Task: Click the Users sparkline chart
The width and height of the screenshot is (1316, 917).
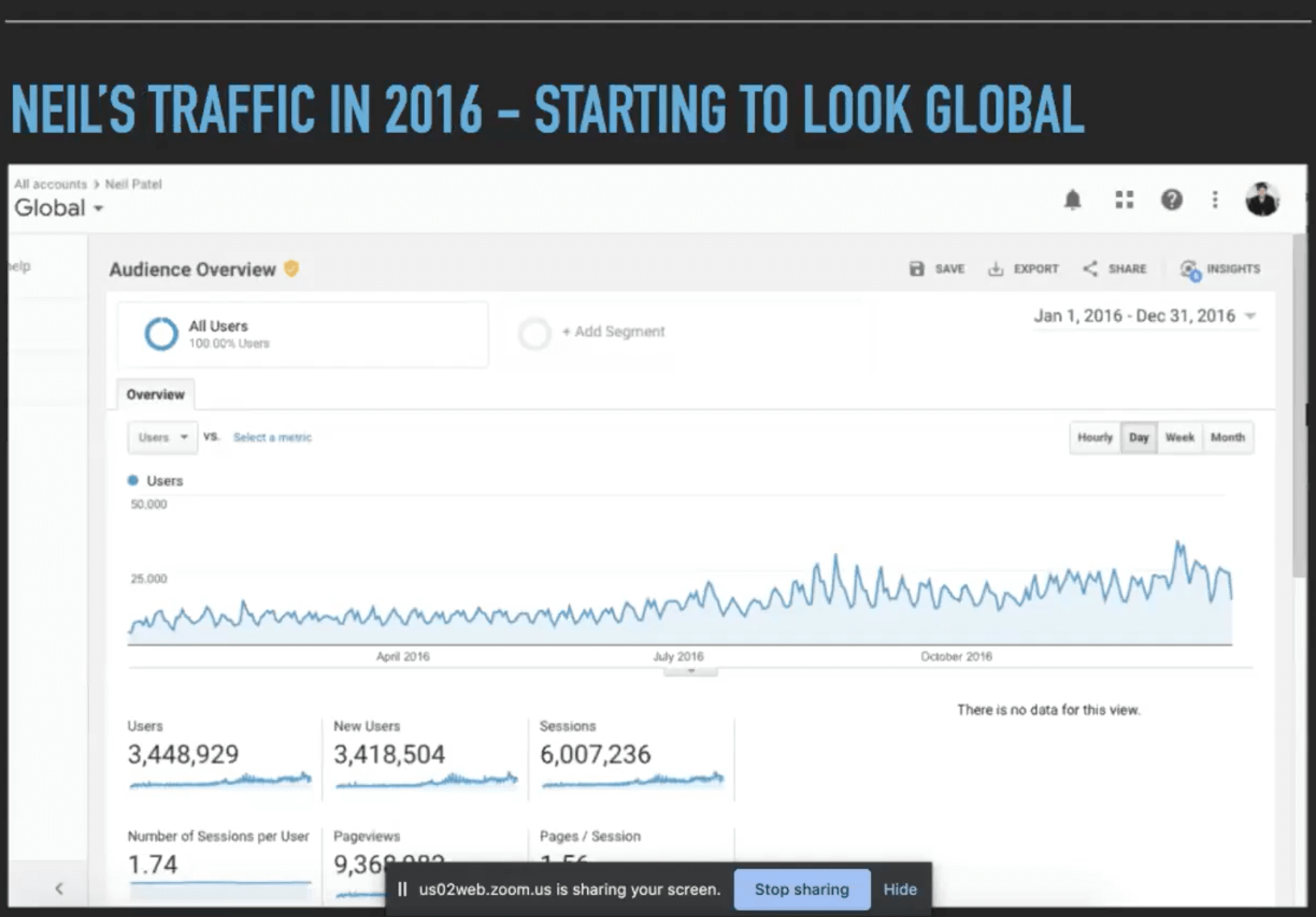Action: pyautogui.click(x=221, y=779)
